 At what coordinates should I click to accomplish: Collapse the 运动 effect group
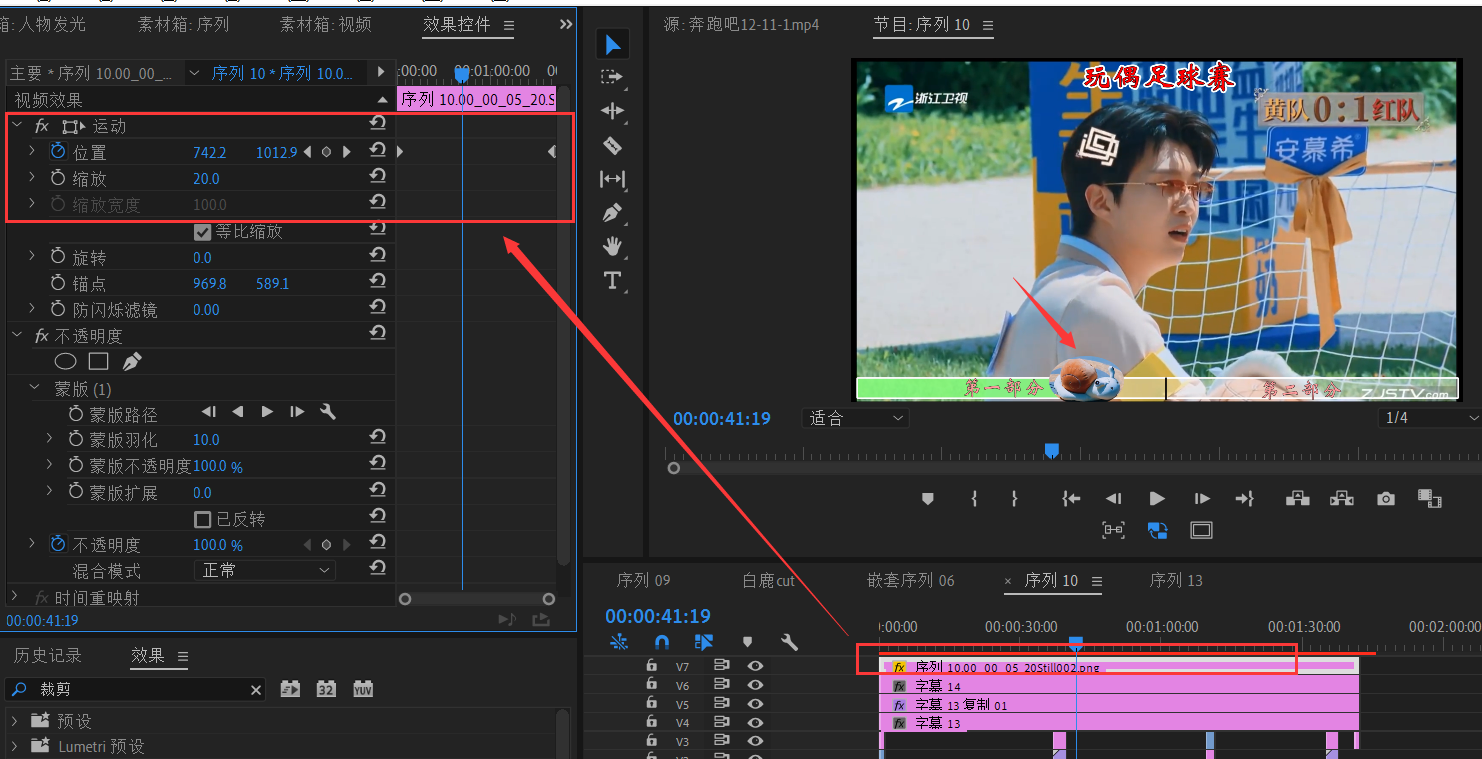tap(17, 125)
